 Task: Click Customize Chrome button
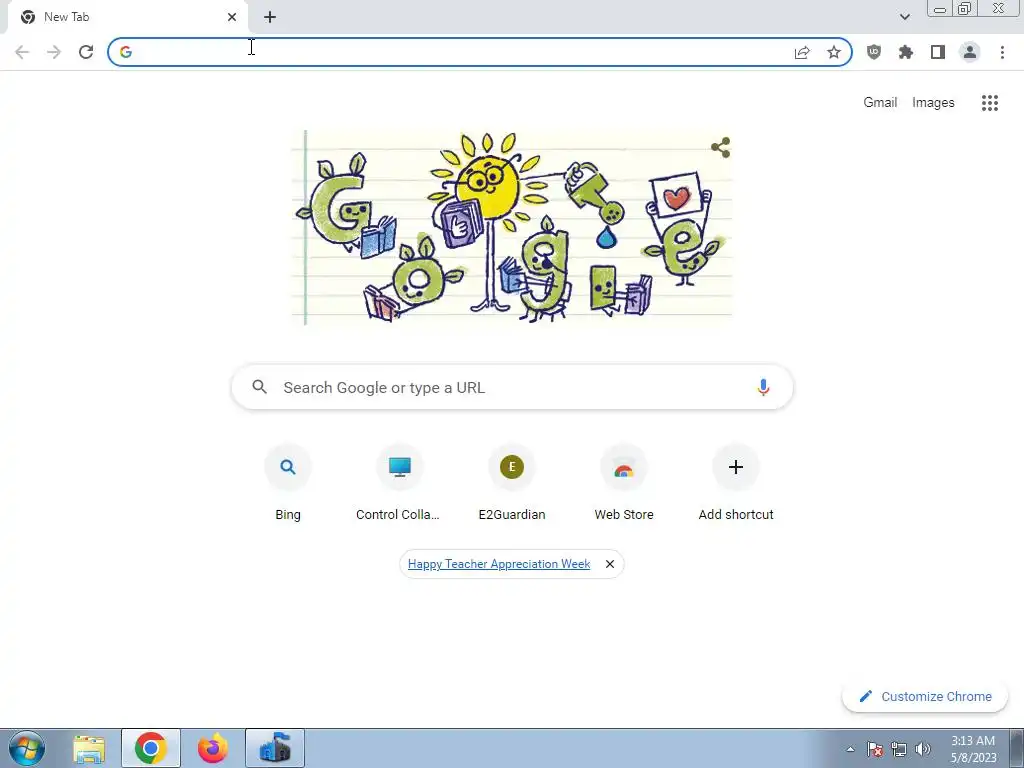pos(925,696)
